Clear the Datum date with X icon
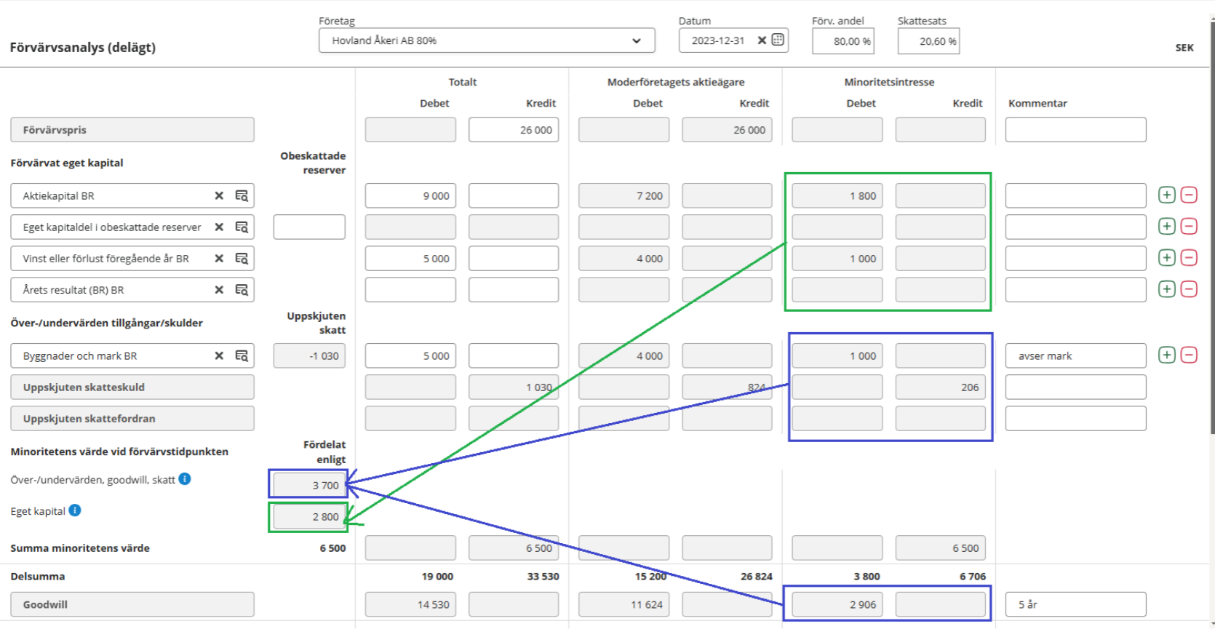 click(761, 41)
